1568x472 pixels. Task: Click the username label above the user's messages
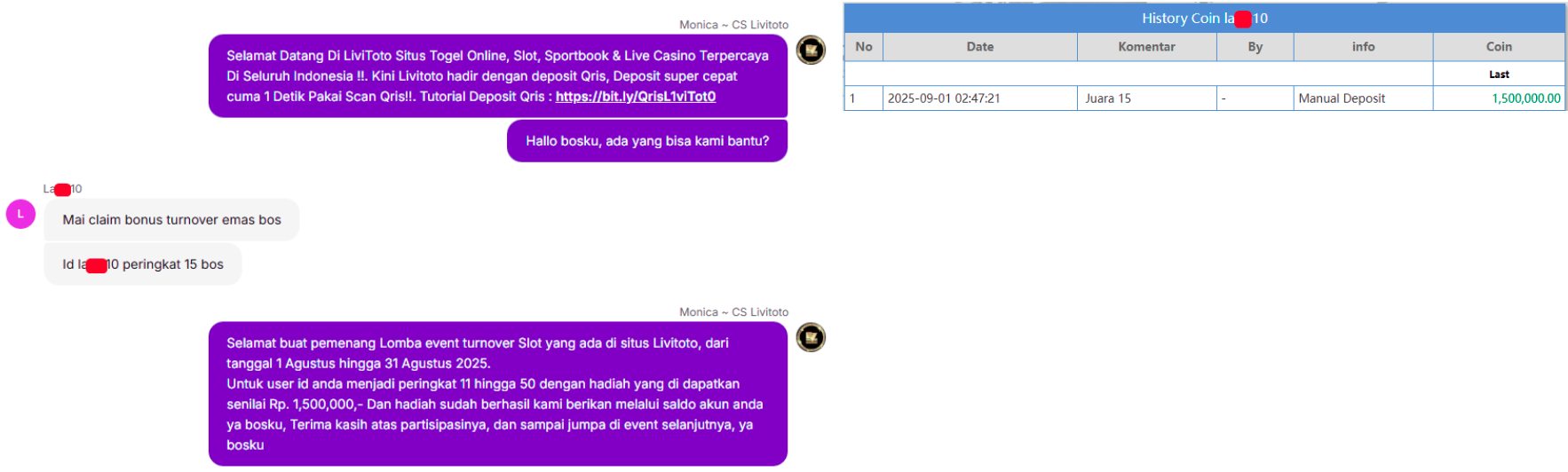click(62, 189)
